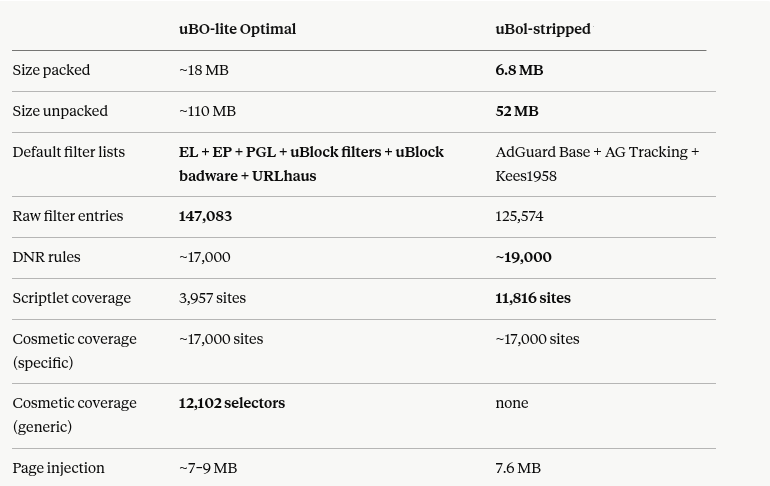
Task: Click the uBol-stripped column header
Action: 543,29
